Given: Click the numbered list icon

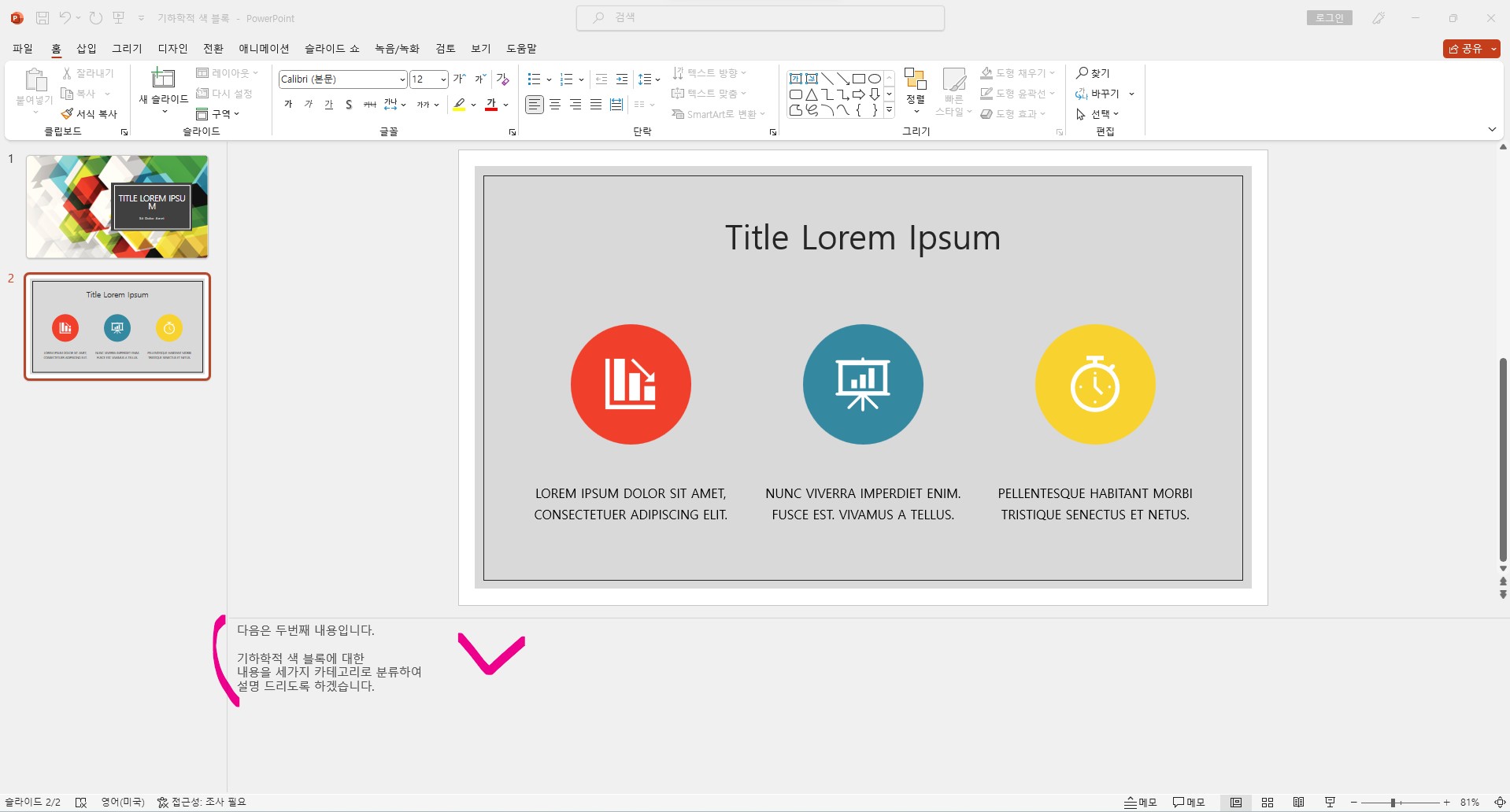Looking at the screenshot, I should click(566, 79).
